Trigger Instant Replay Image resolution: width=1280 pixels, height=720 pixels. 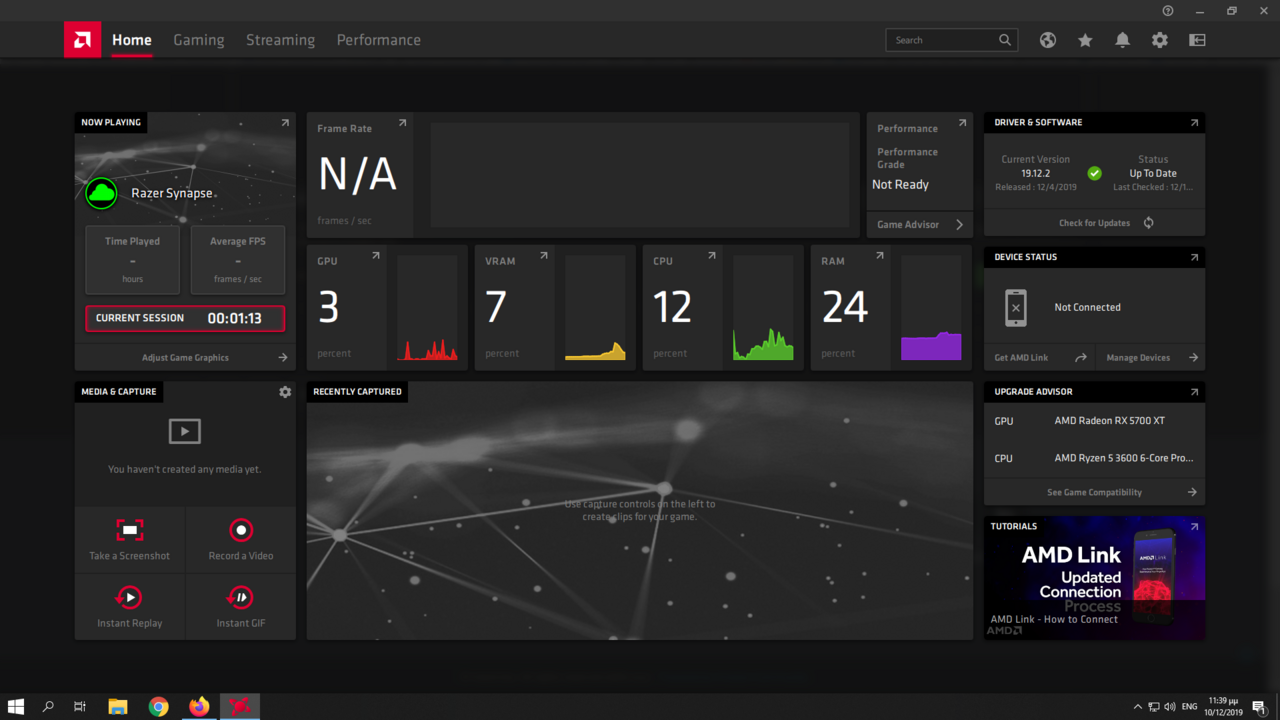pyautogui.click(x=130, y=607)
